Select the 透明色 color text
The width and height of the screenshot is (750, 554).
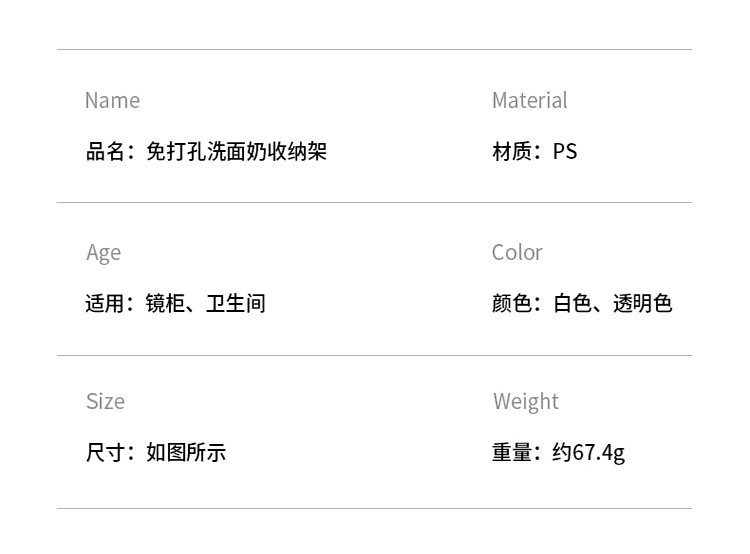click(x=643, y=304)
